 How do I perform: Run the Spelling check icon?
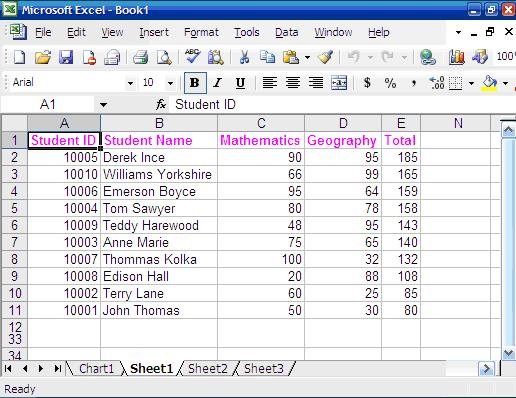tap(192, 57)
